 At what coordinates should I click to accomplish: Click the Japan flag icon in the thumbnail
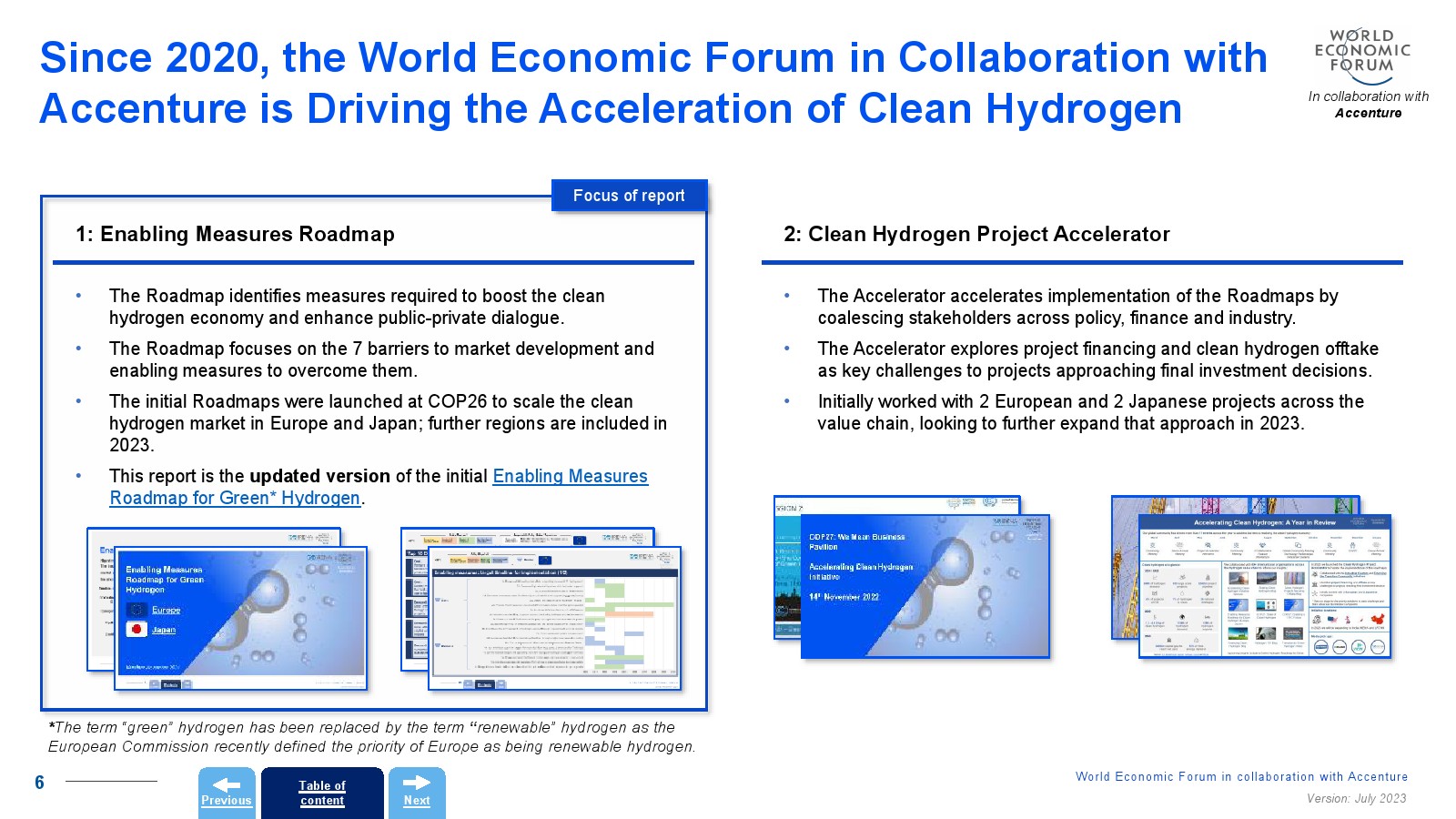point(136,630)
